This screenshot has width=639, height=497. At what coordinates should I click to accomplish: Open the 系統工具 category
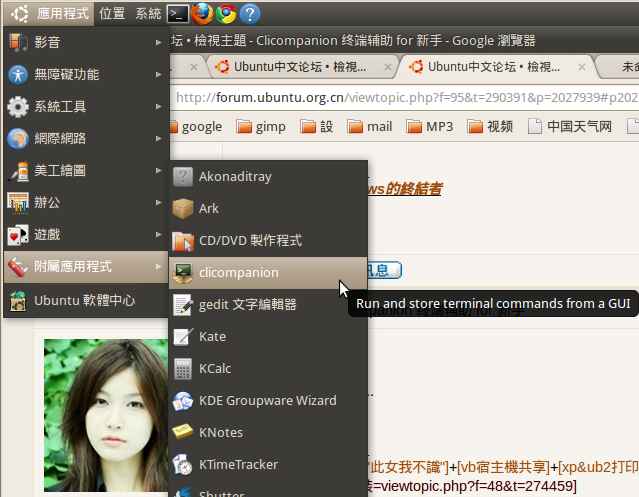86,106
